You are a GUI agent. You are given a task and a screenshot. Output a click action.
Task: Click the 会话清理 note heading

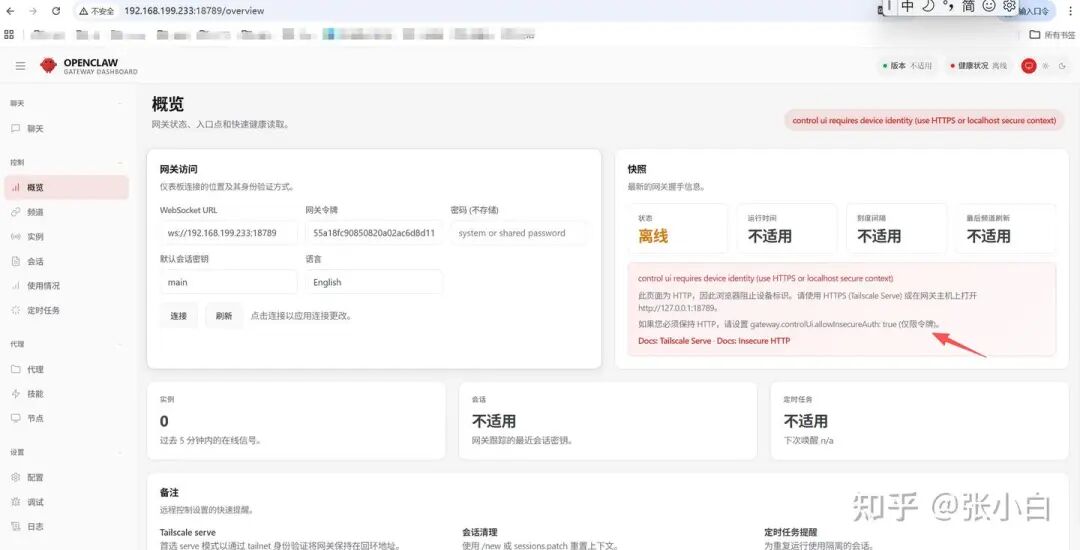479,532
